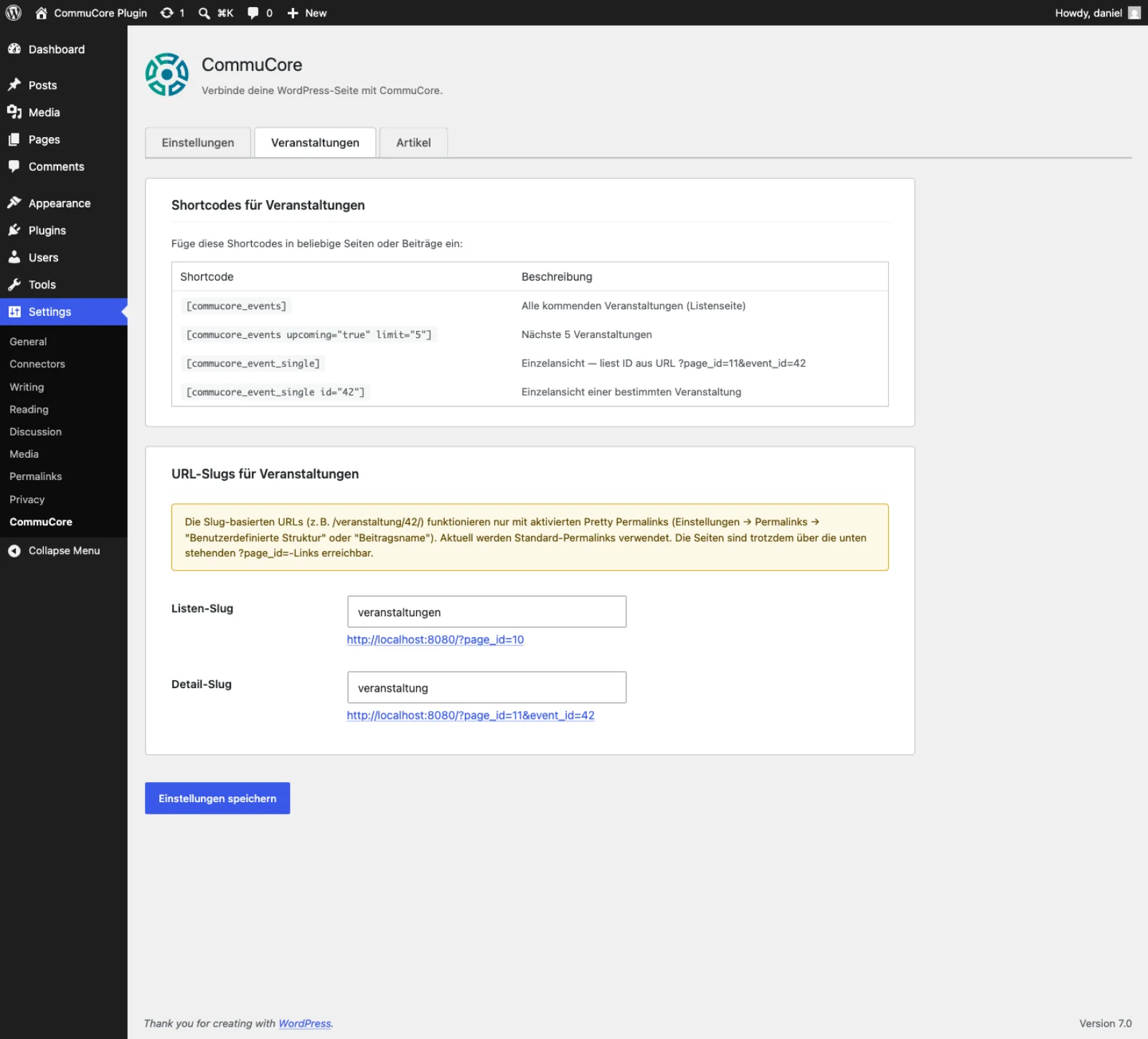The image size is (1148, 1039).
Task: Click the commucore_event_single id="42" shortcode
Action: point(276,392)
